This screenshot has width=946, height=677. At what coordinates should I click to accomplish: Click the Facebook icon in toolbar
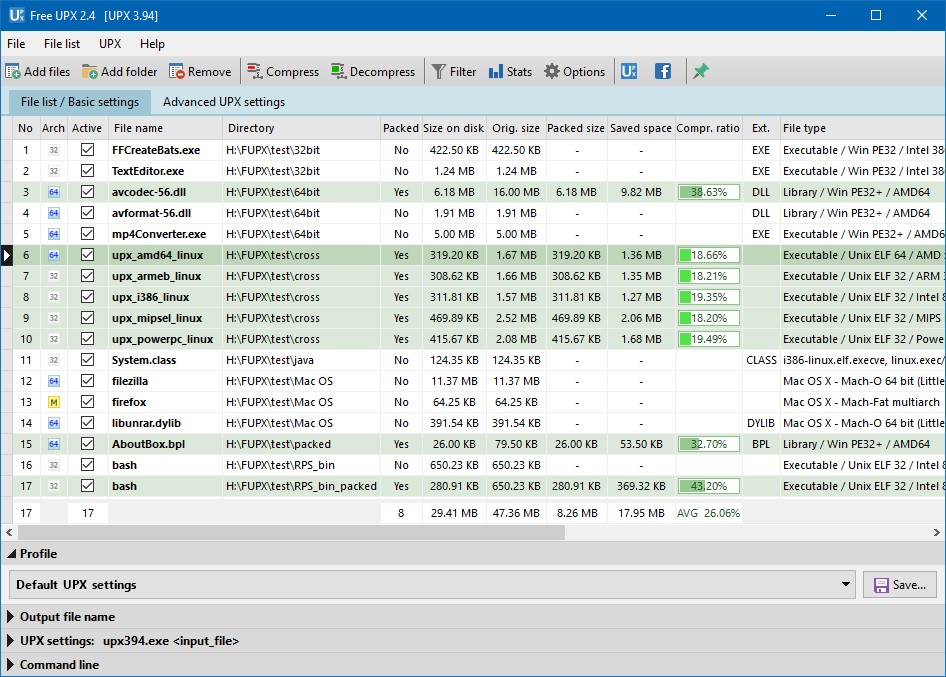pos(663,72)
